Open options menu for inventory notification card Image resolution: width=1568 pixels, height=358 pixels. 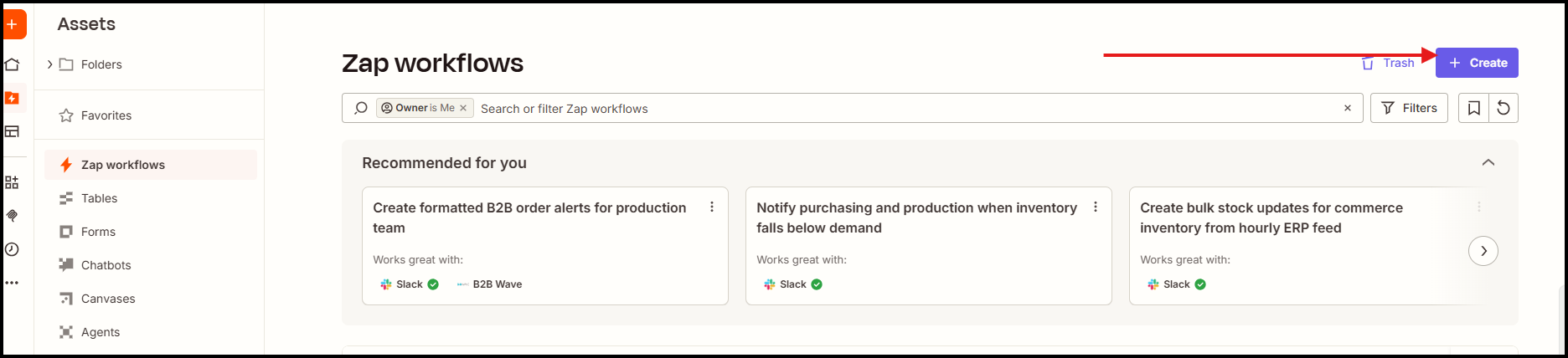coord(1096,207)
